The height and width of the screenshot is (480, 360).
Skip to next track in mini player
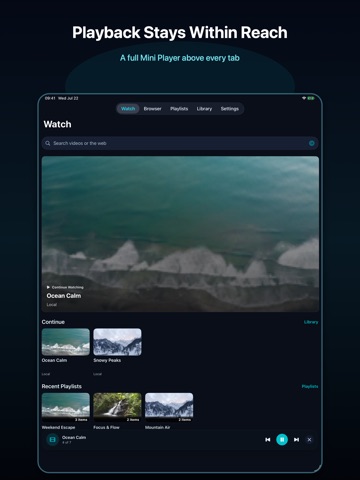296,440
